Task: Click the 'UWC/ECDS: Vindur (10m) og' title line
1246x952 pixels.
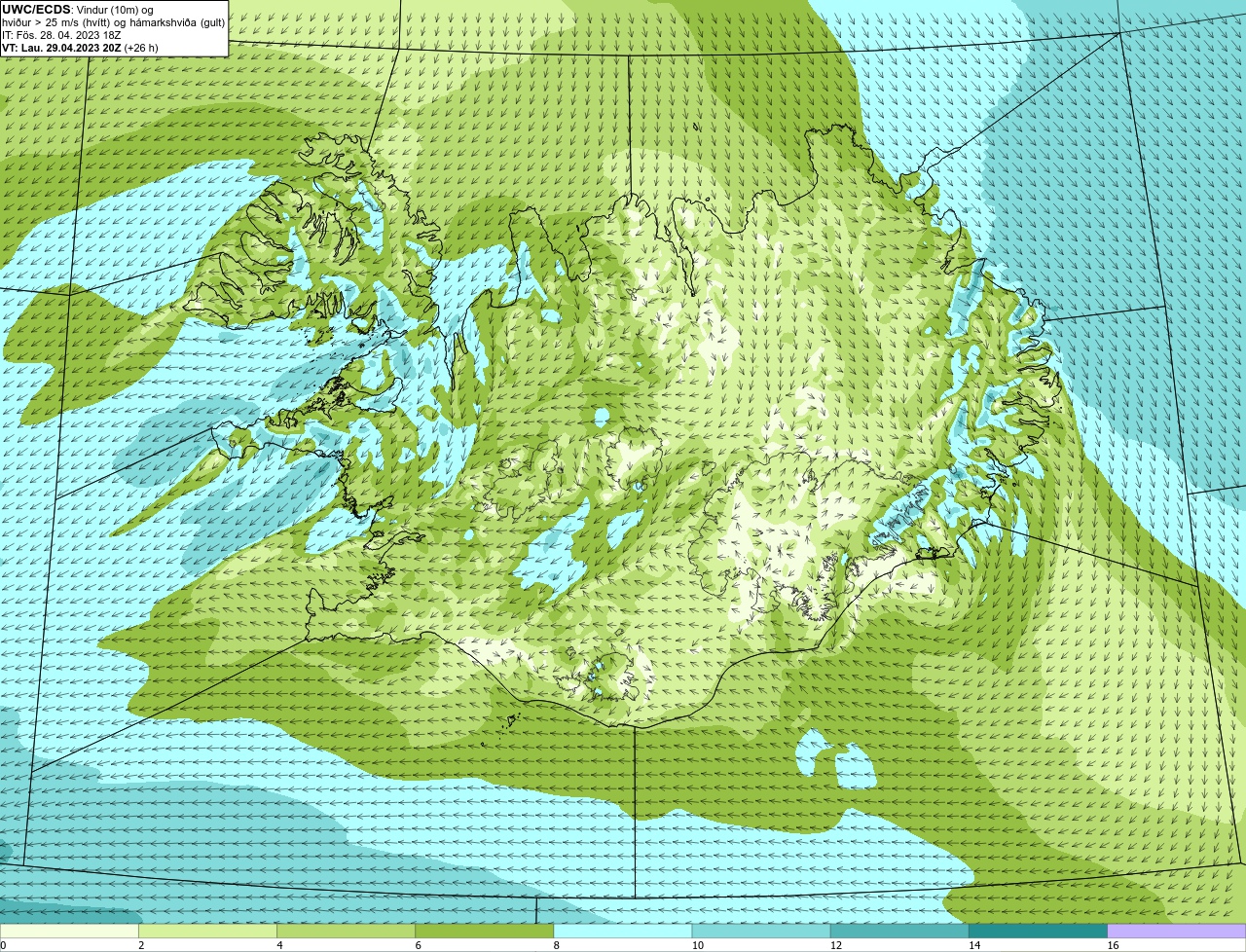Action: 78,10
